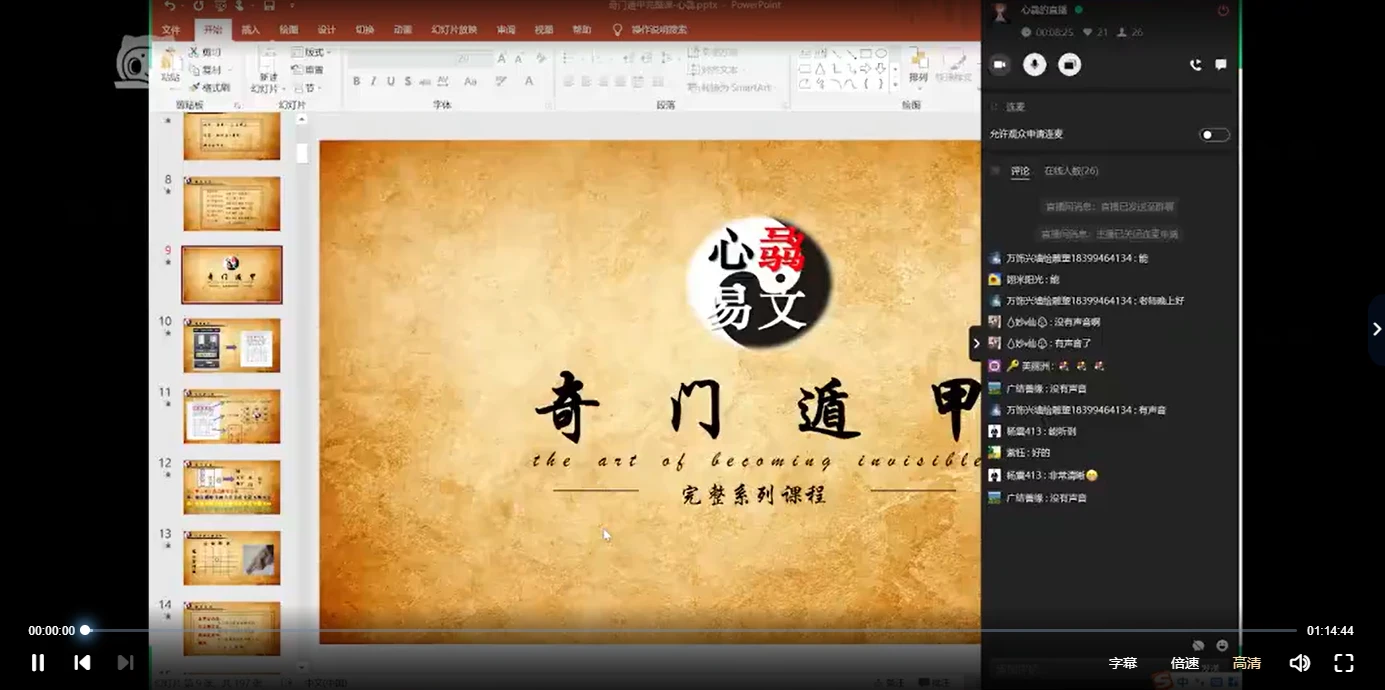Open the 幻灯片放映 Slide Show tab

(x=454, y=30)
